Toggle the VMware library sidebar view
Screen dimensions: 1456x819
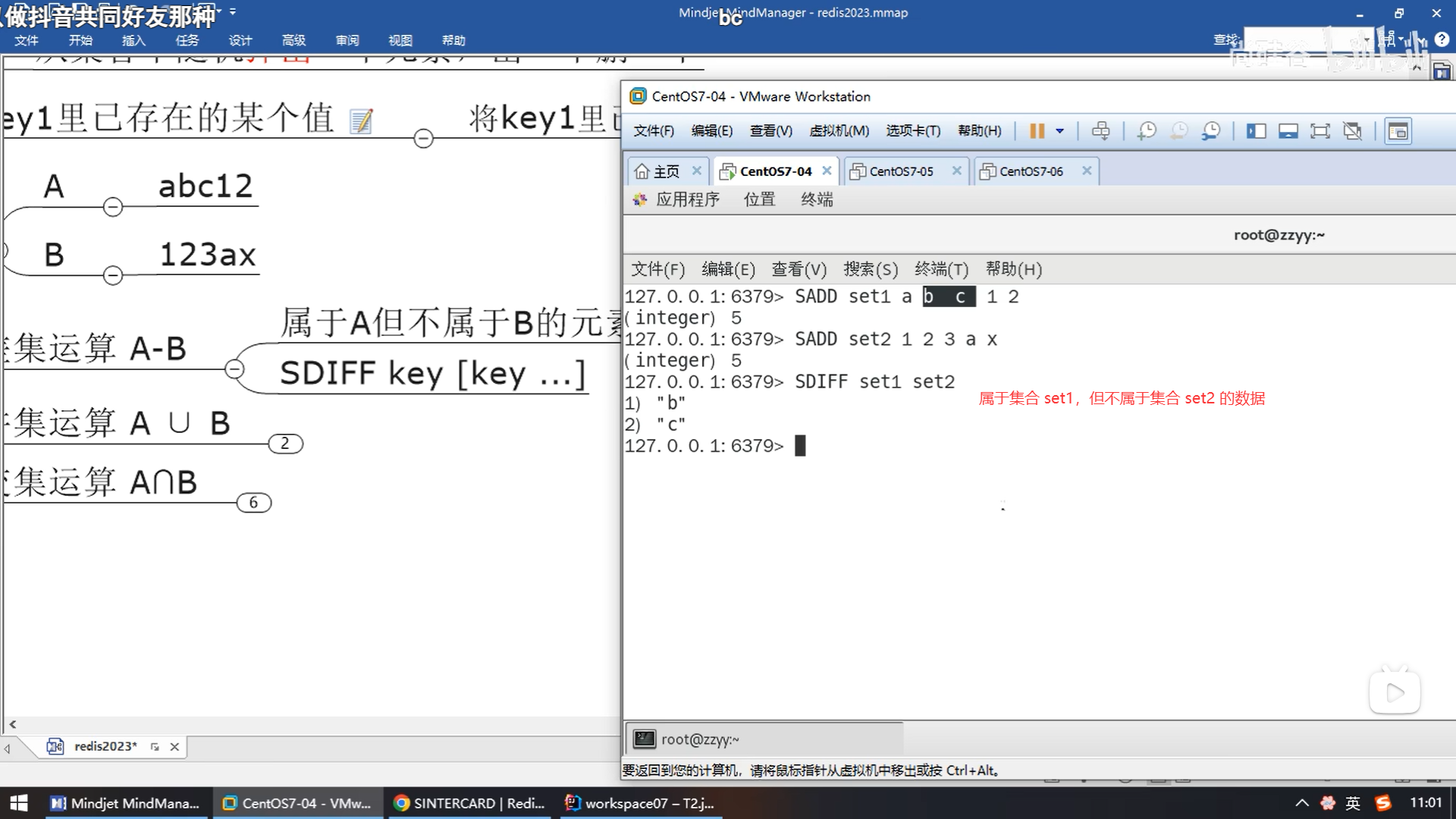click(1256, 131)
